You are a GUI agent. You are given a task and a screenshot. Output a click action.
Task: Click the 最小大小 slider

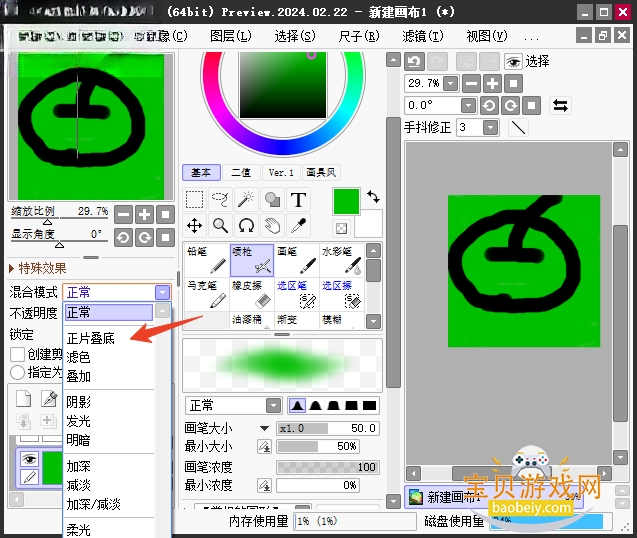[318, 447]
